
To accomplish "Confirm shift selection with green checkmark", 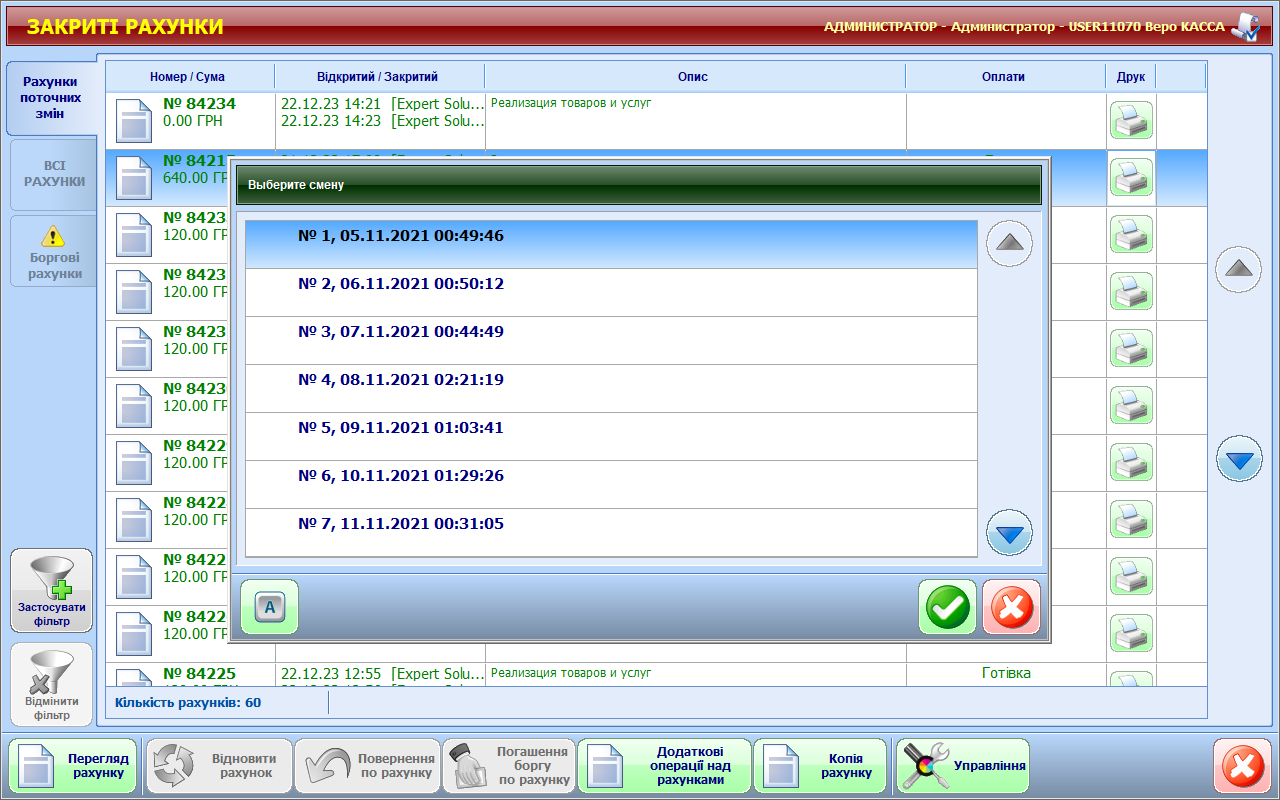I will pos(947,607).
